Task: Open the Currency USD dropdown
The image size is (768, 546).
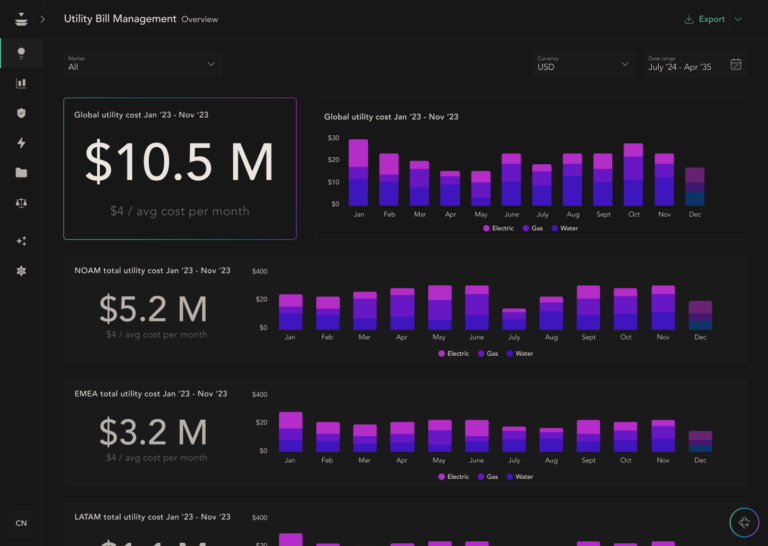Action: 584,64
